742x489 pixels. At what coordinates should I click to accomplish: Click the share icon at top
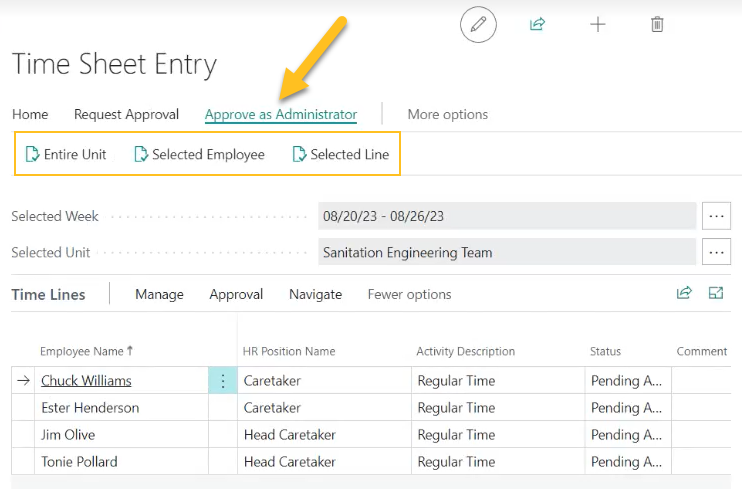537,24
